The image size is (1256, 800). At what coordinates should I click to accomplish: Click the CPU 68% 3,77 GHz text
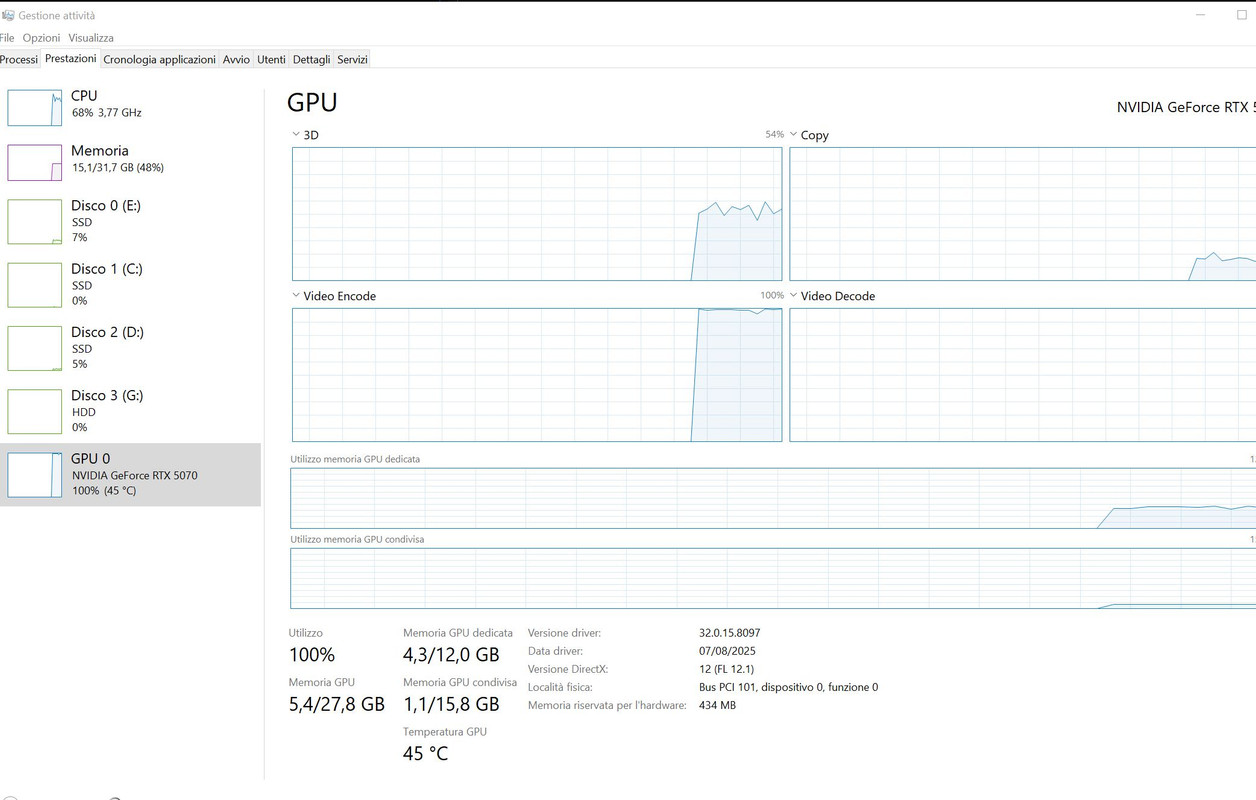[107, 113]
